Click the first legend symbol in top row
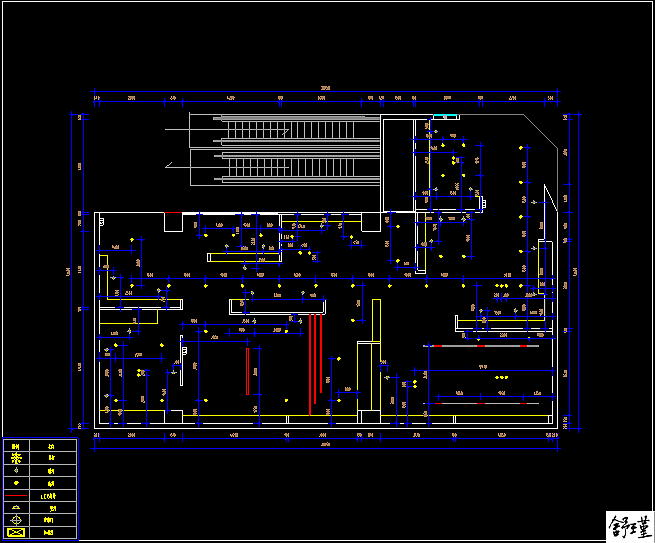655x543 pixels. pyautogui.click(x=16, y=447)
